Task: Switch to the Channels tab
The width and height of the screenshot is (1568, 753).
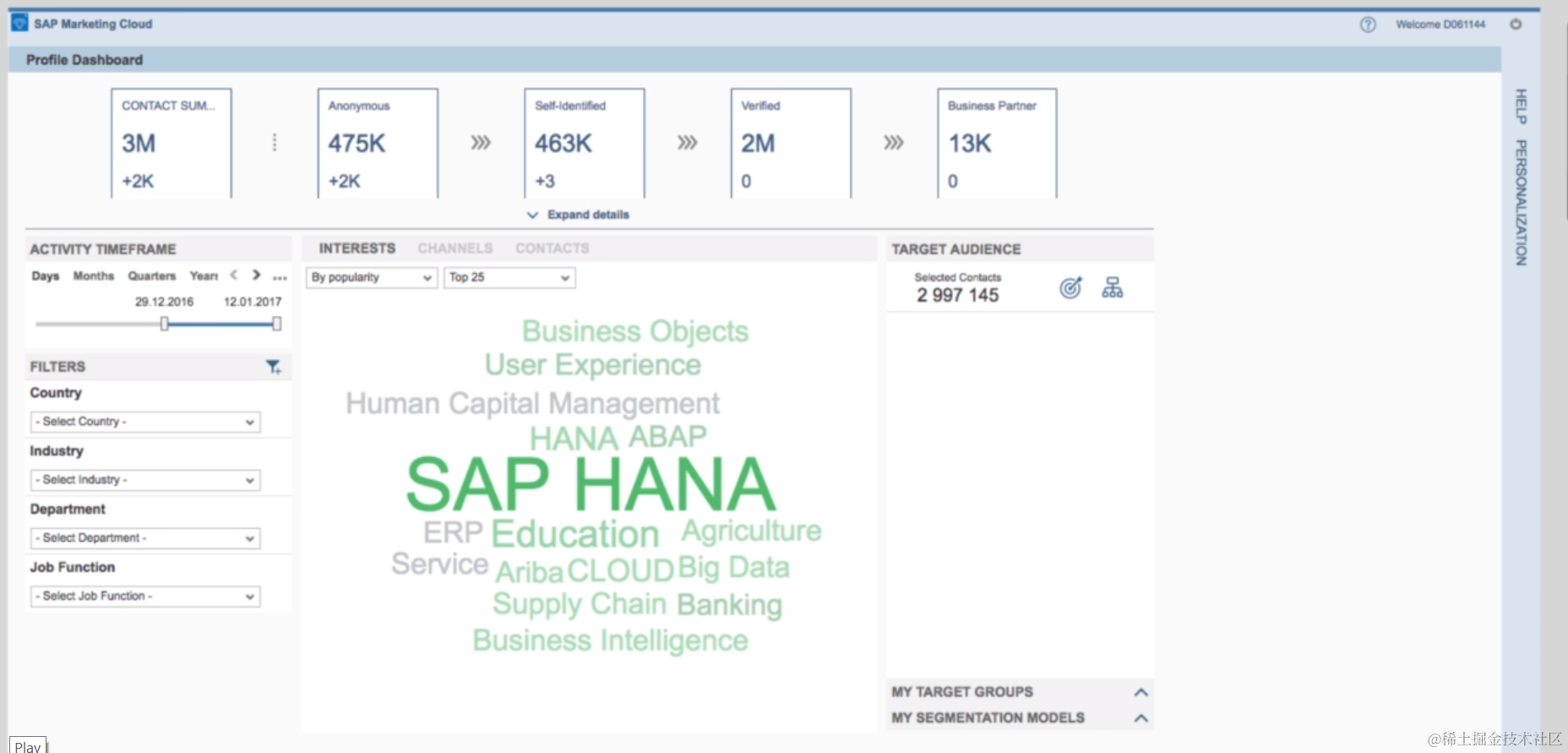Action: 455,248
